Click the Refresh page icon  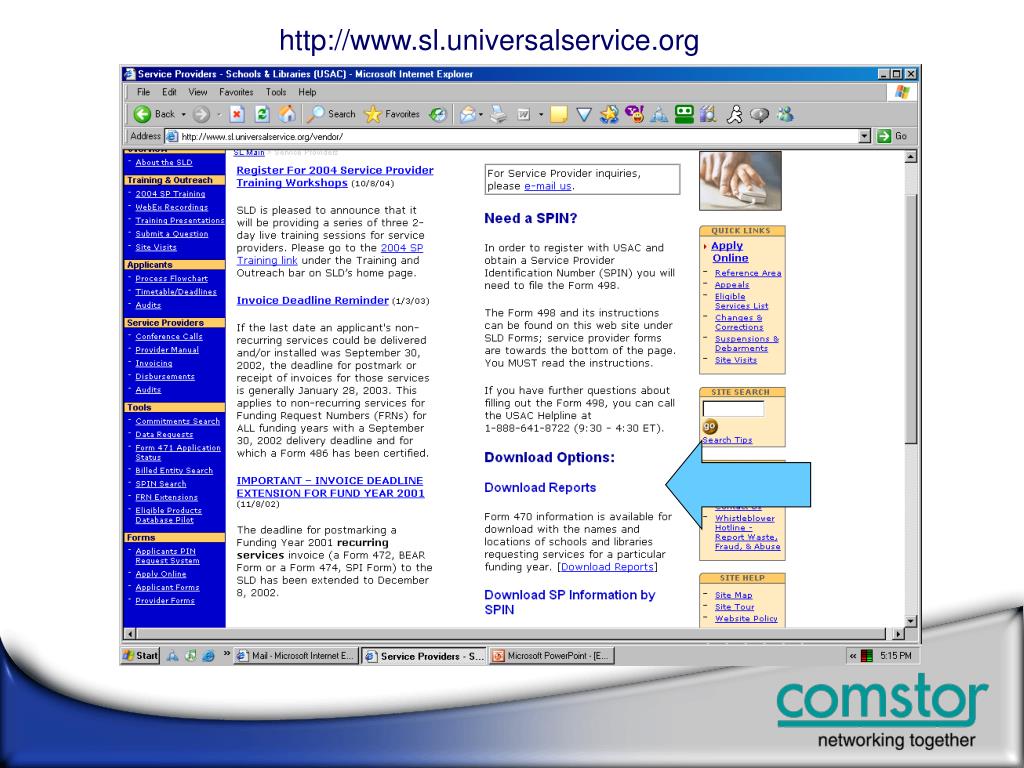click(x=262, y=114)
